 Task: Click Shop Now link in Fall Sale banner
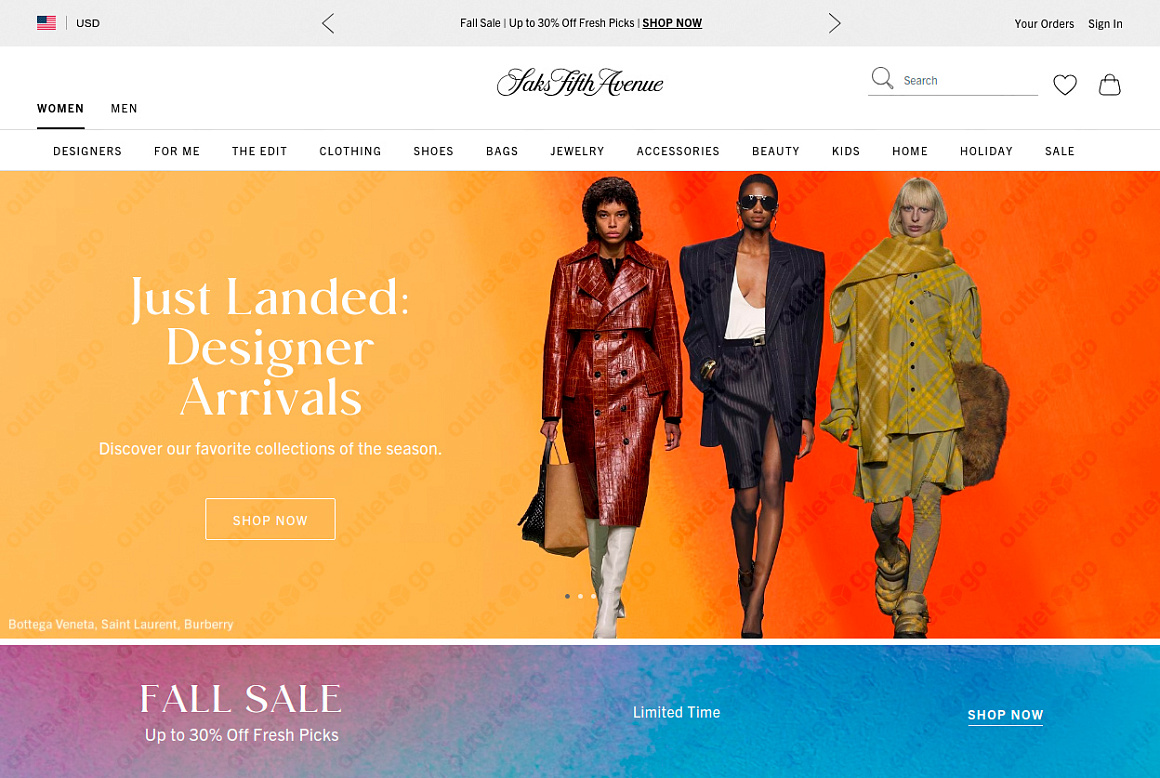tap(1005, 715)
